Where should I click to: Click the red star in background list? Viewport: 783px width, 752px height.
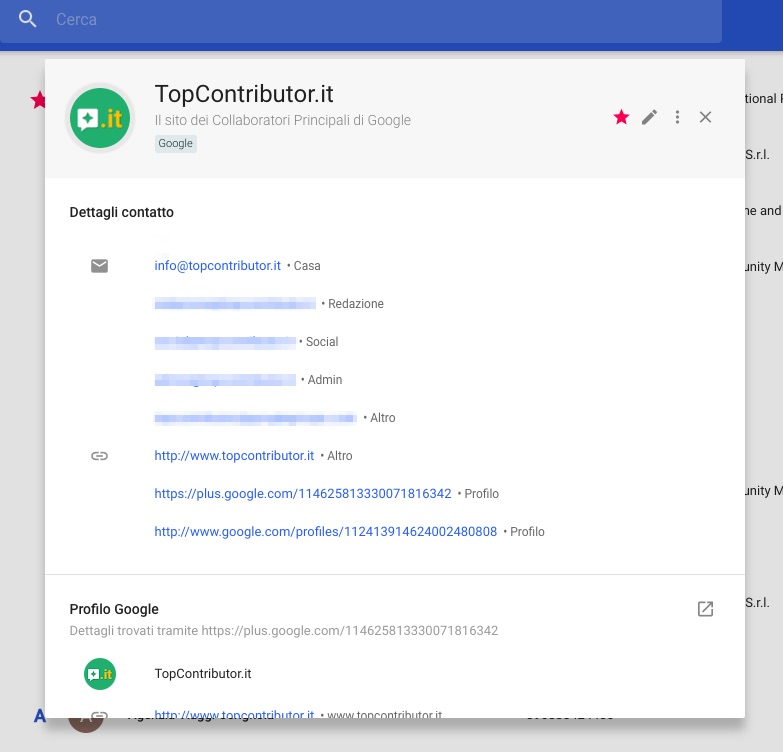coord(38,100)
